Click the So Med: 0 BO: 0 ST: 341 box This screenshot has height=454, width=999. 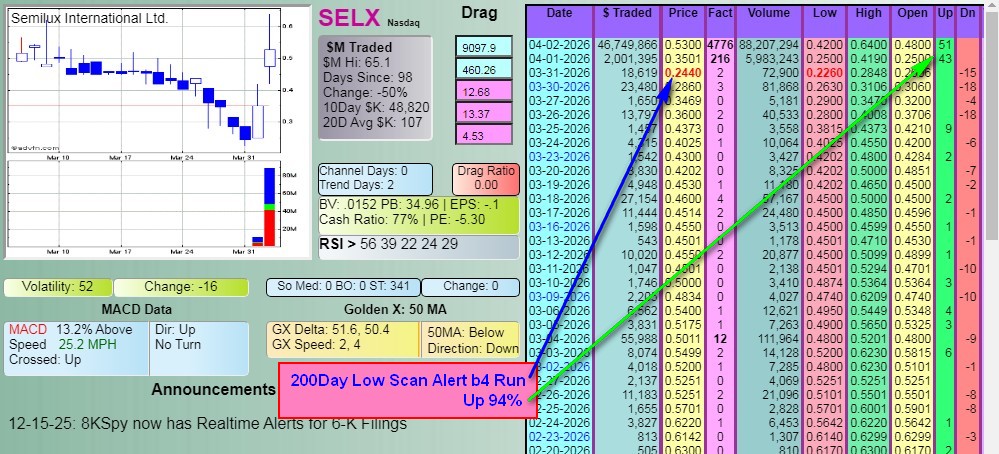point(343,287)
